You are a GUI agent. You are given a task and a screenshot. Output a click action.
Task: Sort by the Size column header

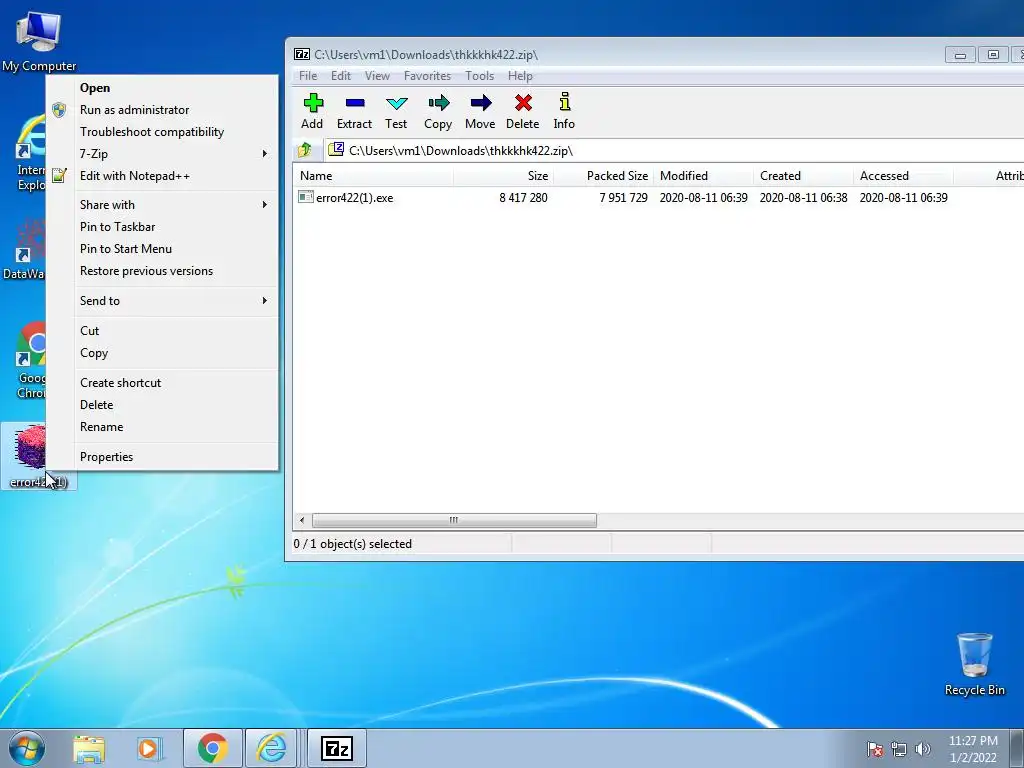point(504,176)
